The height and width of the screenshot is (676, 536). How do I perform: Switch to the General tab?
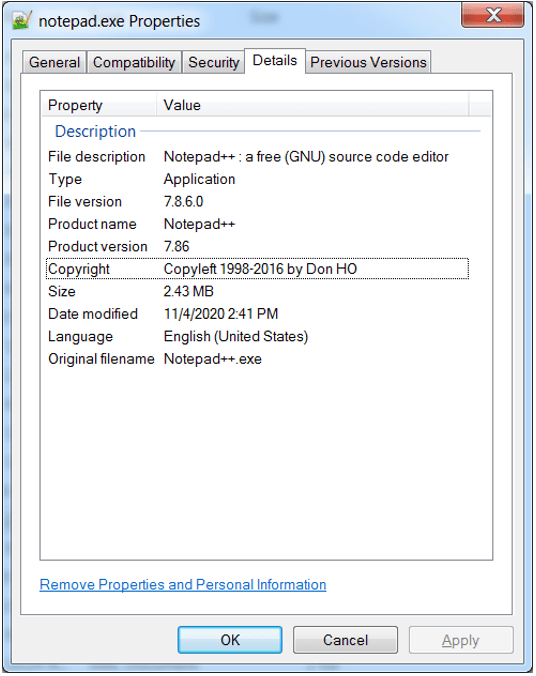coord(54,63)
